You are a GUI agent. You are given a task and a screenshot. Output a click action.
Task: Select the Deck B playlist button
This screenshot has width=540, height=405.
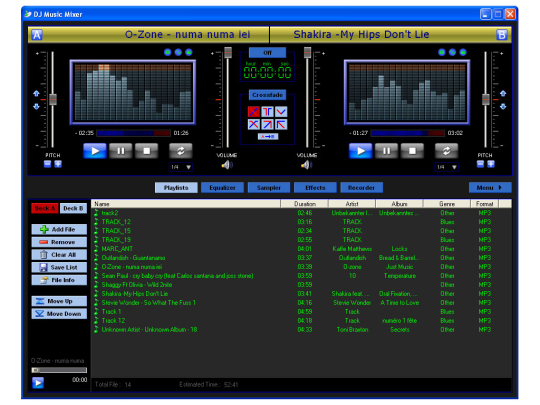click(x=73, y=208)
